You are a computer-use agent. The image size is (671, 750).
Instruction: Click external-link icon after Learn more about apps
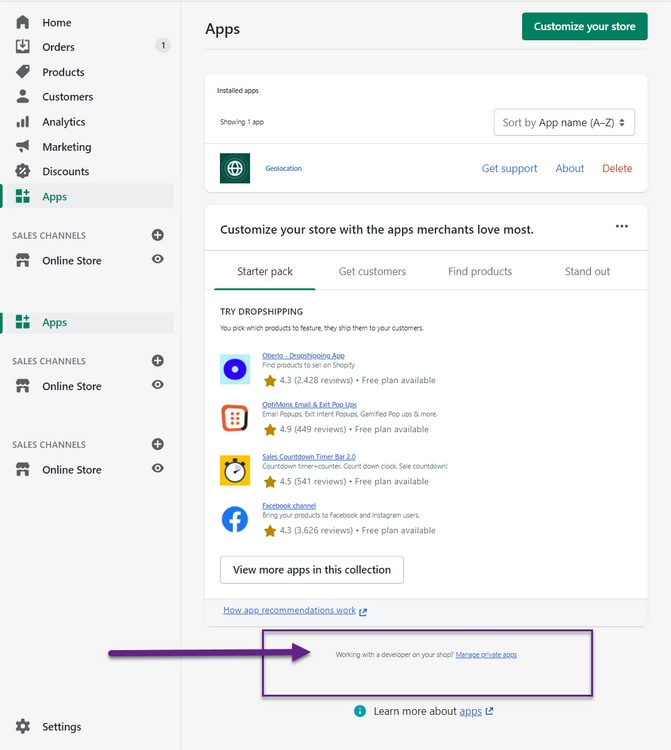tap(489, 711)
